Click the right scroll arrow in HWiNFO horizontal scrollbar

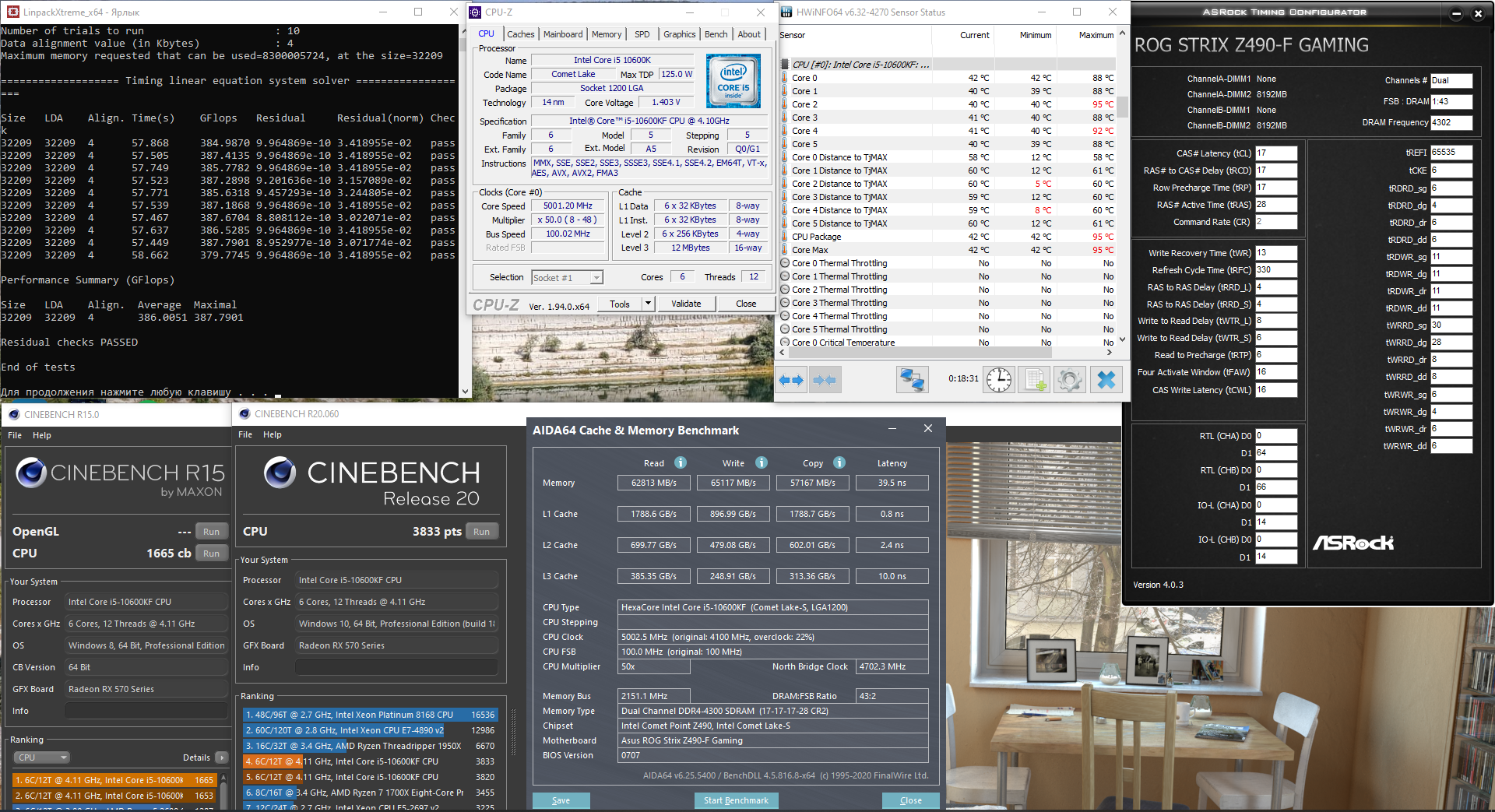coord(1110,353)
